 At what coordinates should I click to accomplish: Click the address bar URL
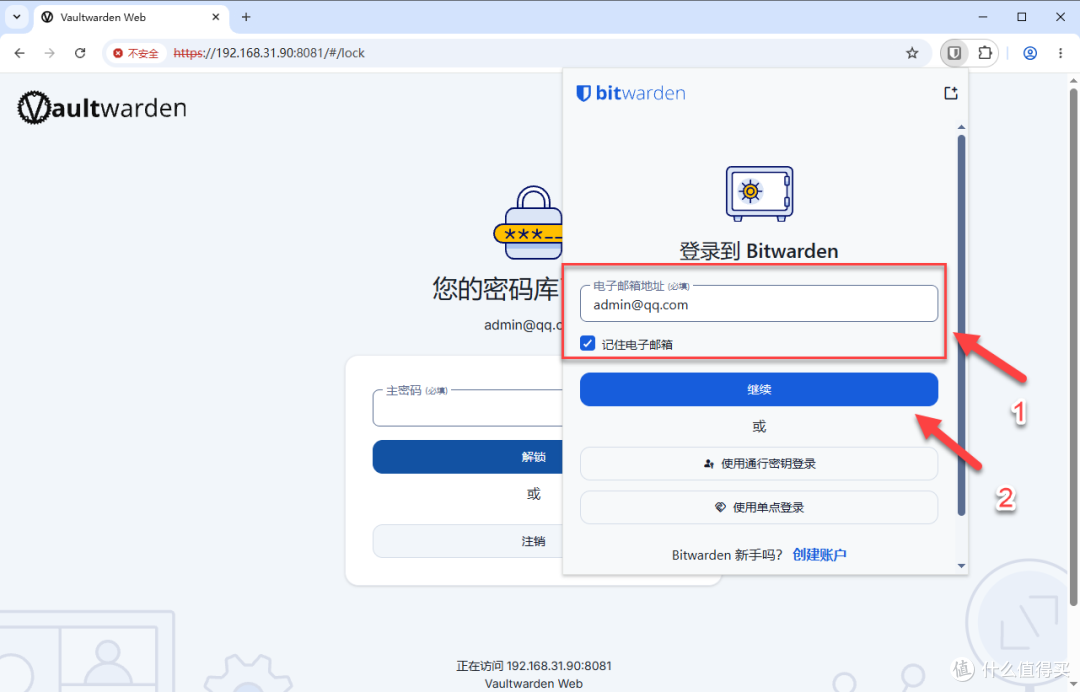(x=269, y=53)
